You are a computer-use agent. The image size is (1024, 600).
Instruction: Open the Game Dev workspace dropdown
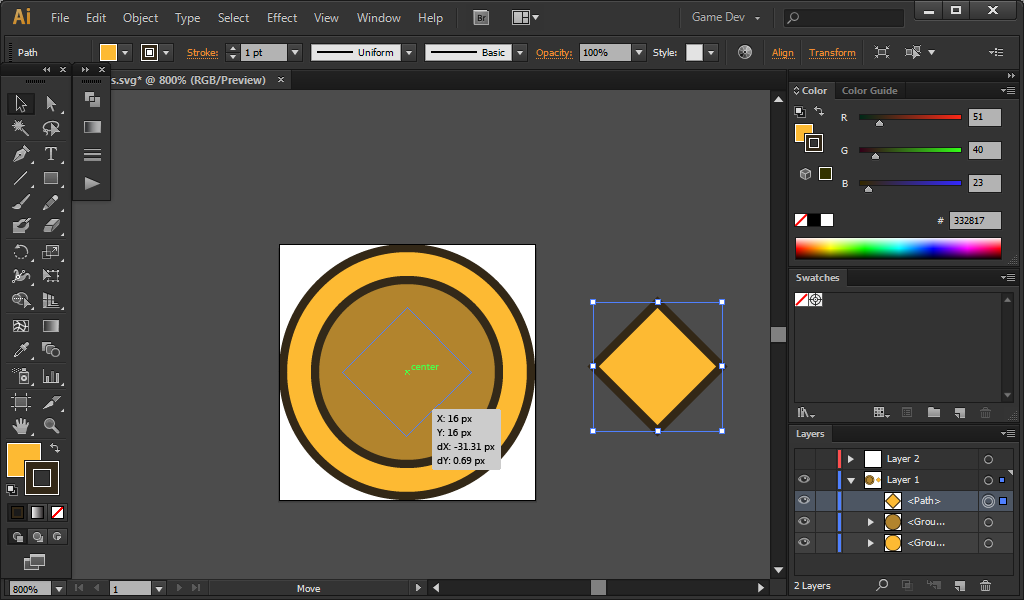[x=726, y=18]
